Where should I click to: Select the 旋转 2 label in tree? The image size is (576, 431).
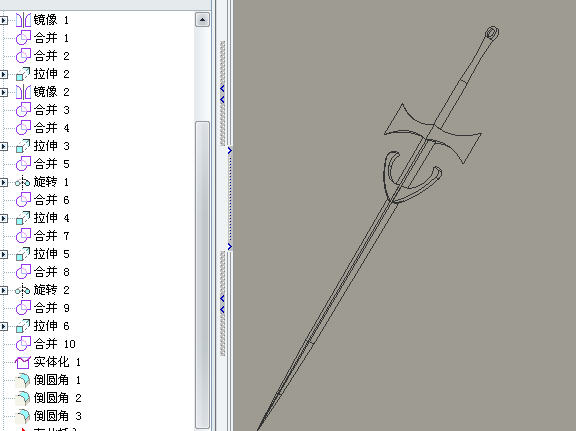pyautogui.click(x=51, y=290)
